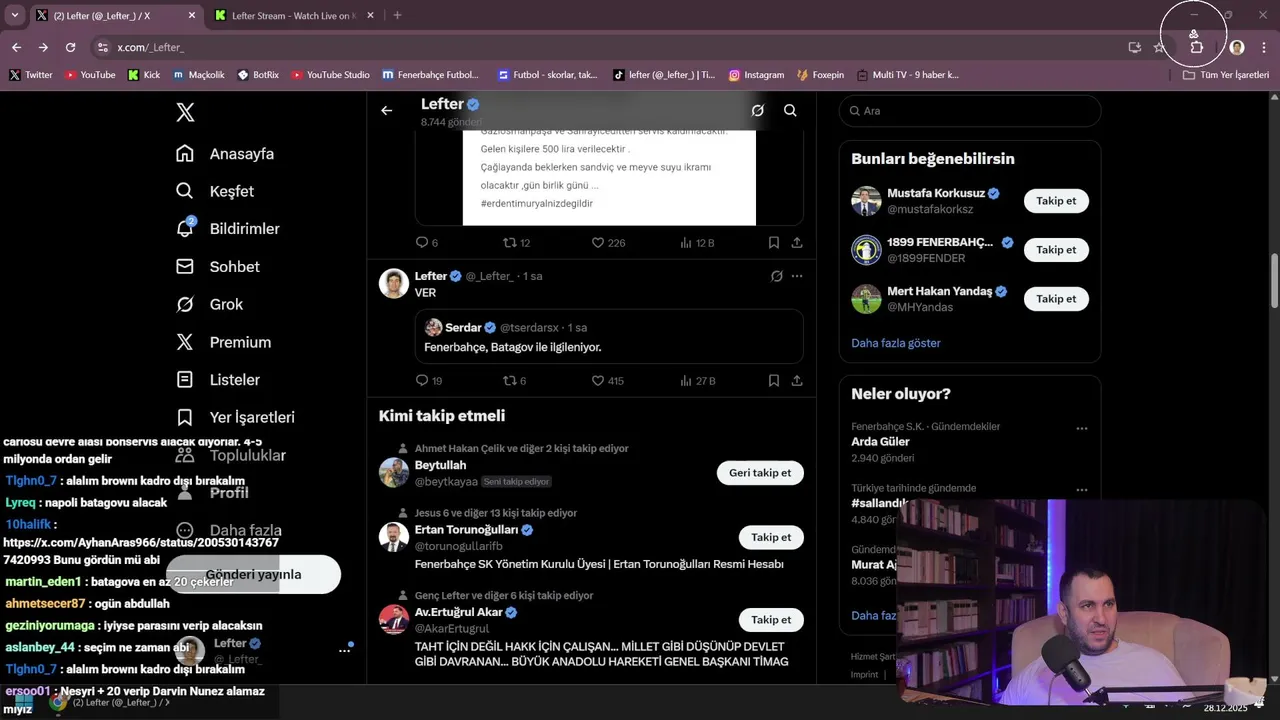Open more options for Arda Güler trend
This screenshot has width=1280, height=720.
(x=1081, y=428)
